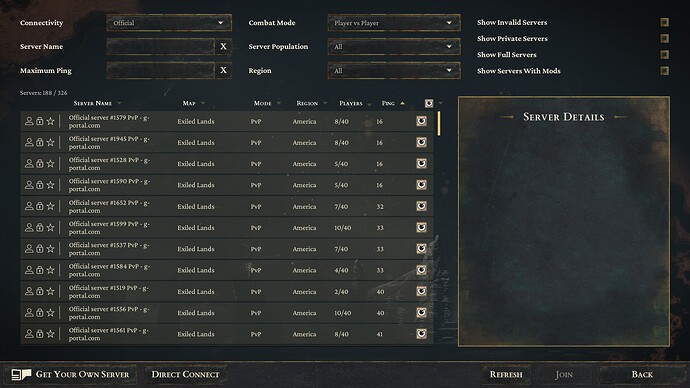Image resolution: width=690 pixels, height=388 pixels.
Task: Open the Connectivity dropdown set to Official
Action: point(169,23)
